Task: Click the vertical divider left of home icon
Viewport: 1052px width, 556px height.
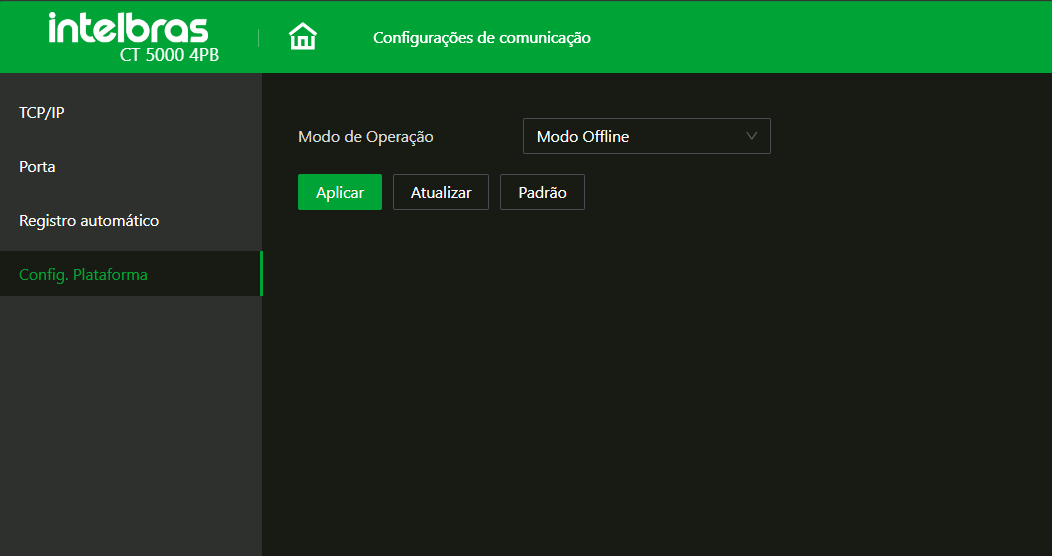Action: 259,38
